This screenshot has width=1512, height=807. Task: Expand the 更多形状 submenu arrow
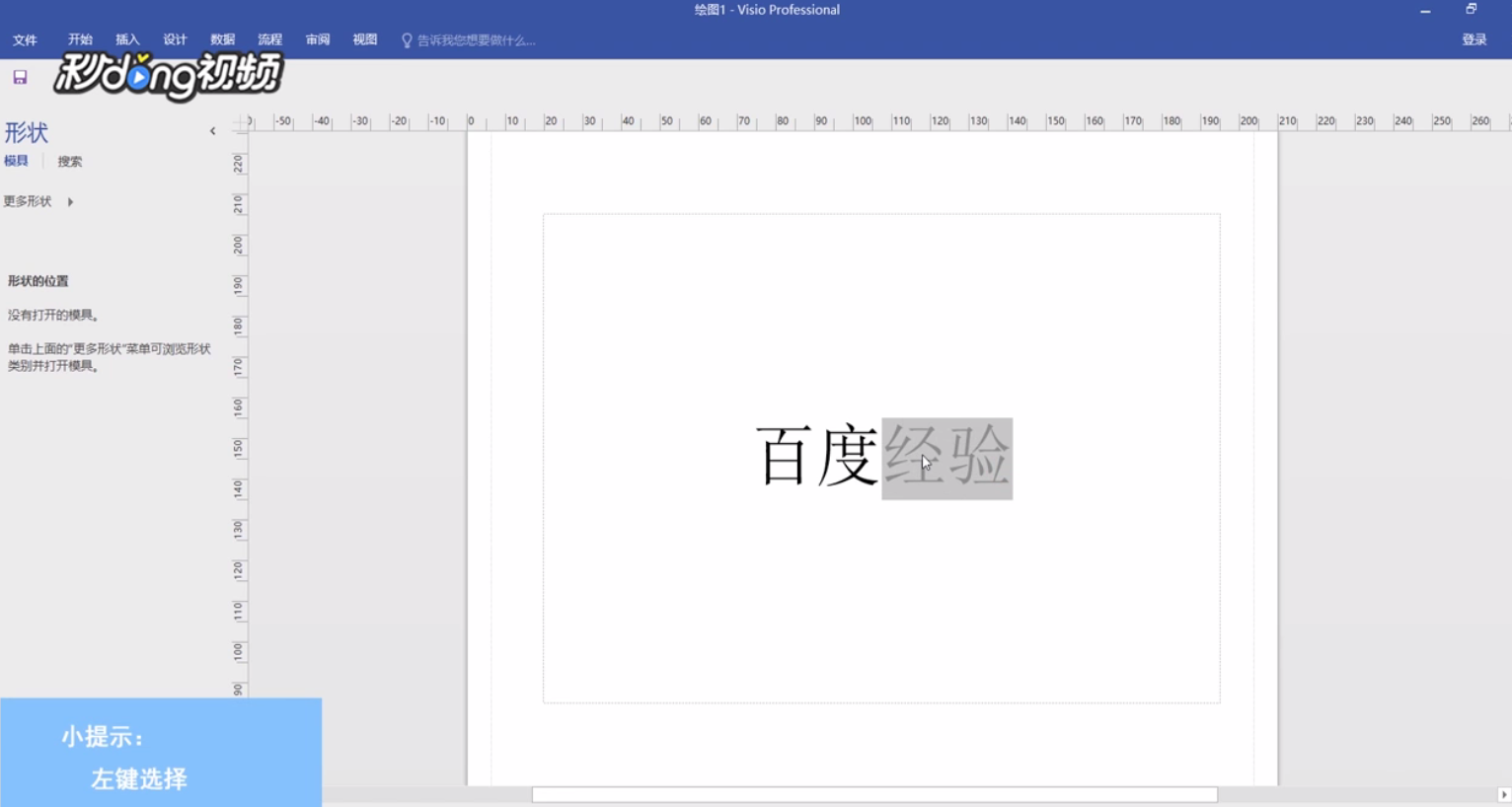70,202
